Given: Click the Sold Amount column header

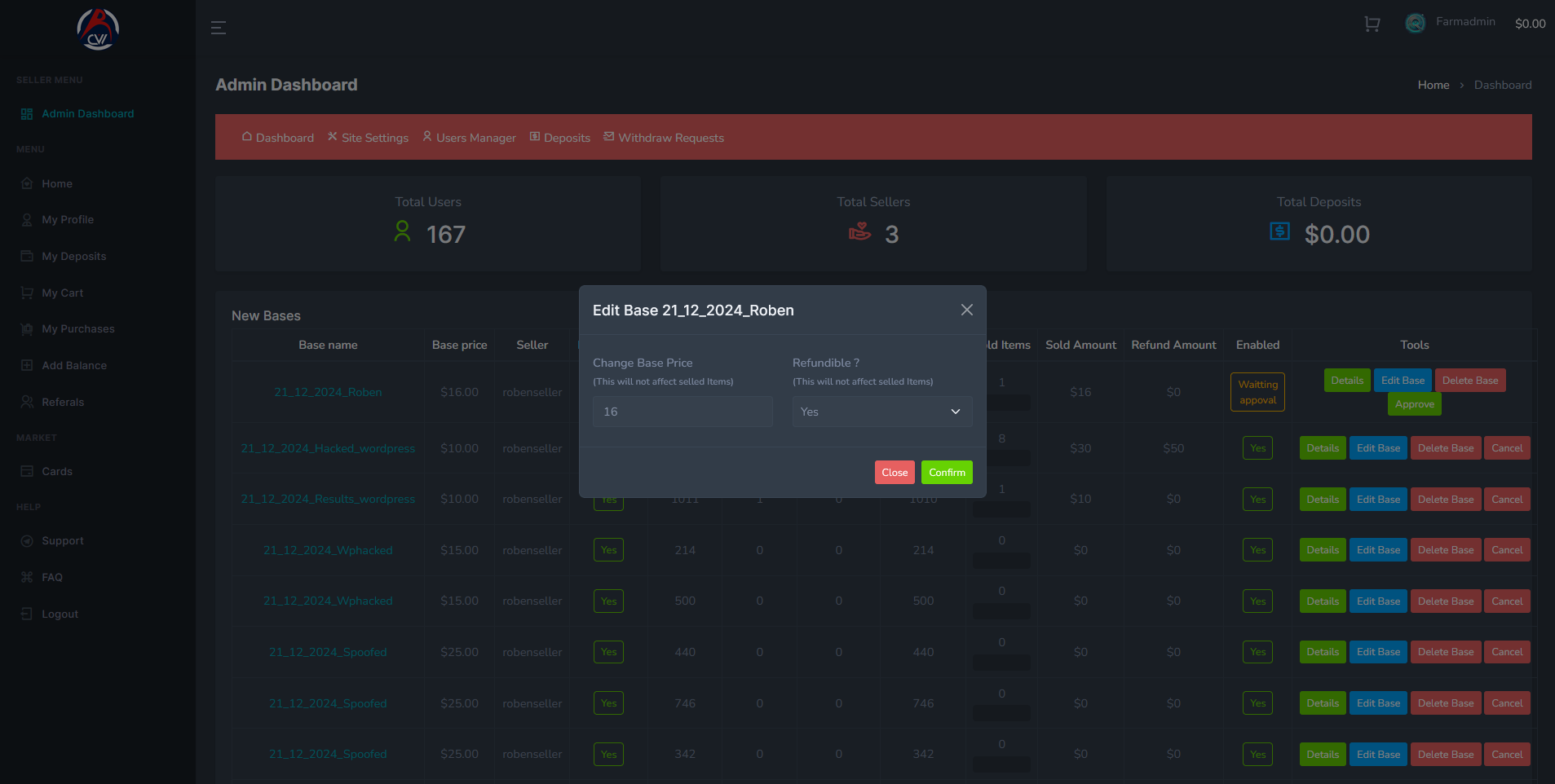Looking at the screenshot, I should coord(1080,345).
